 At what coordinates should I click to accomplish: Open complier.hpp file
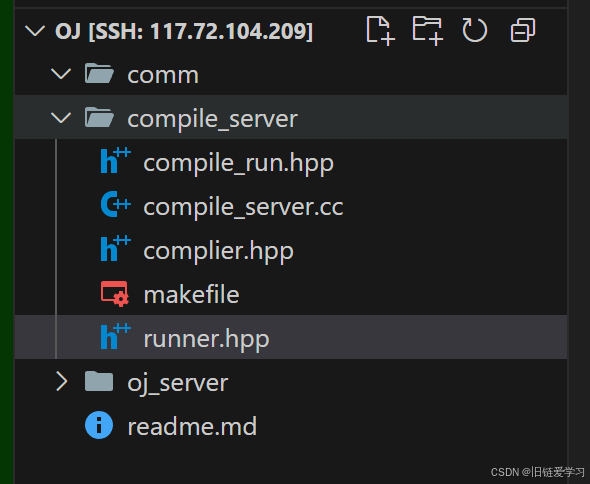218,252
